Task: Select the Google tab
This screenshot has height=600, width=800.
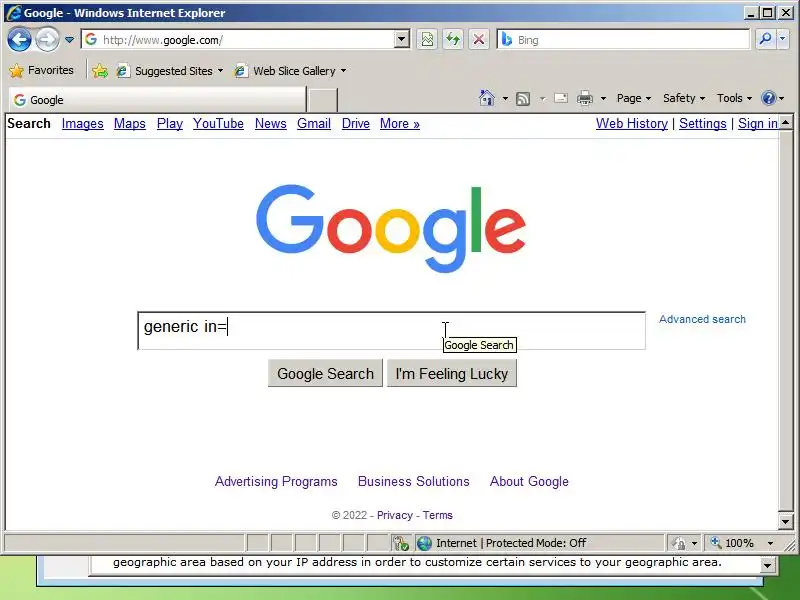Action: click(157, 100)
